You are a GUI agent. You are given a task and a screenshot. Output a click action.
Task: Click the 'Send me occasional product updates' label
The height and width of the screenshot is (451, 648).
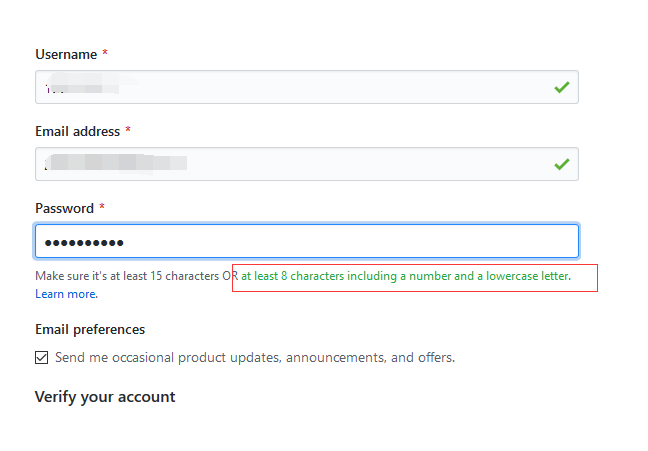pos(255,357)
